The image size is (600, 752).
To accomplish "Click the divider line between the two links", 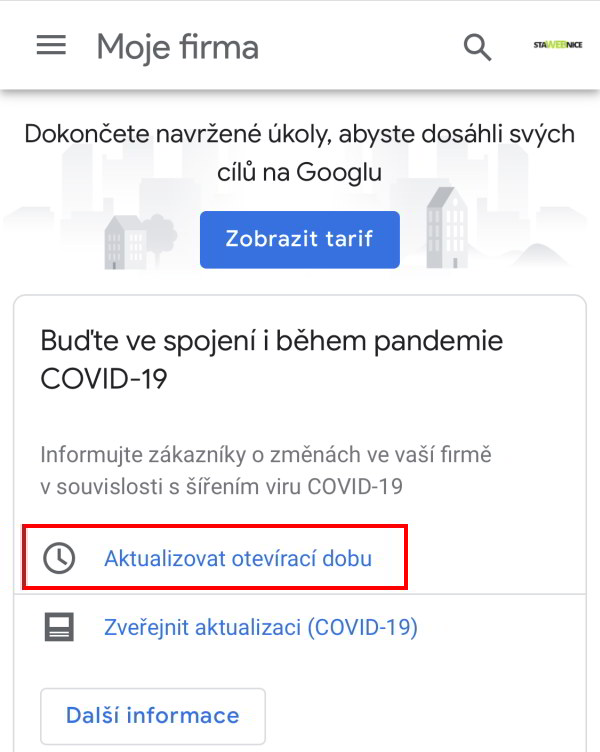I will click(x=299, y=593).
